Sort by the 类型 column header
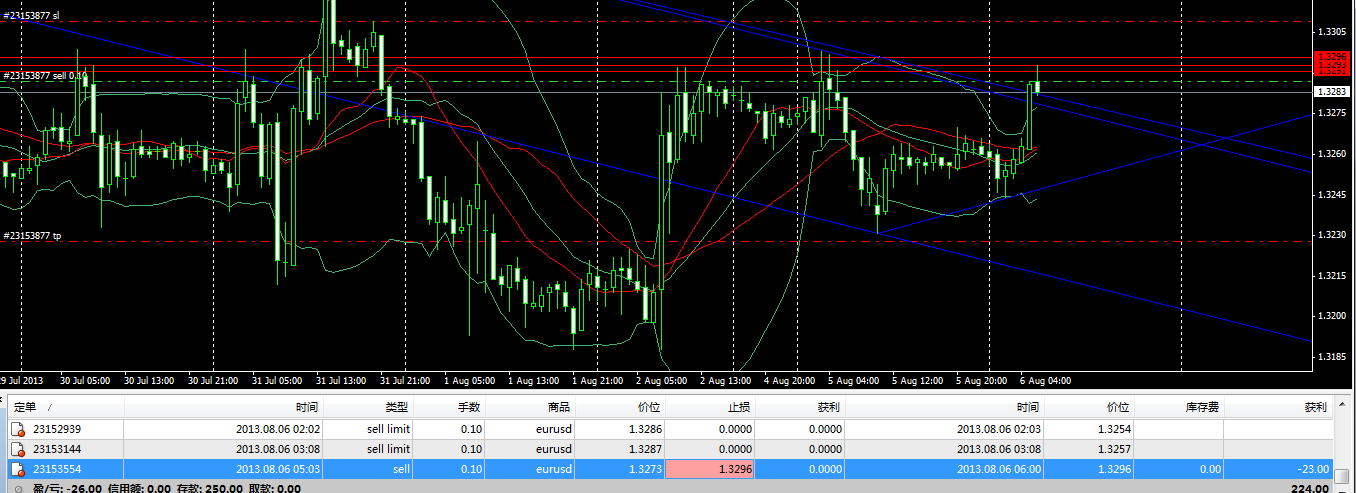 coord(369,407)
